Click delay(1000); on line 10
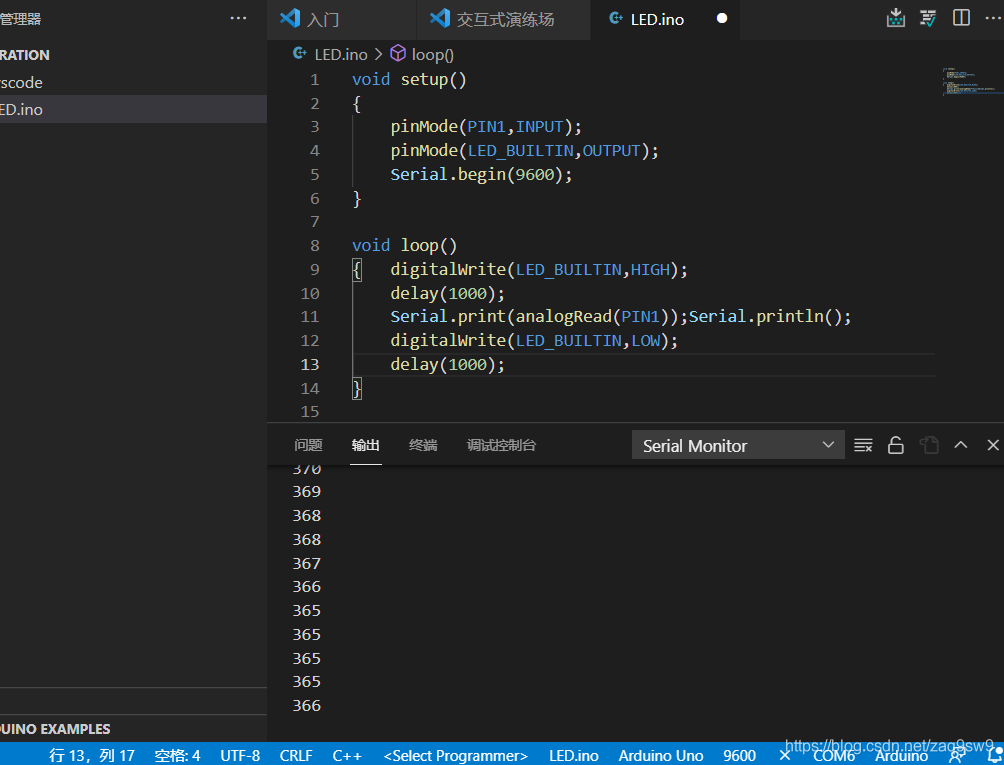Image resolution: width=1004 pixels, height=765 pixels. pyautogui.click(x=448, y=293)
